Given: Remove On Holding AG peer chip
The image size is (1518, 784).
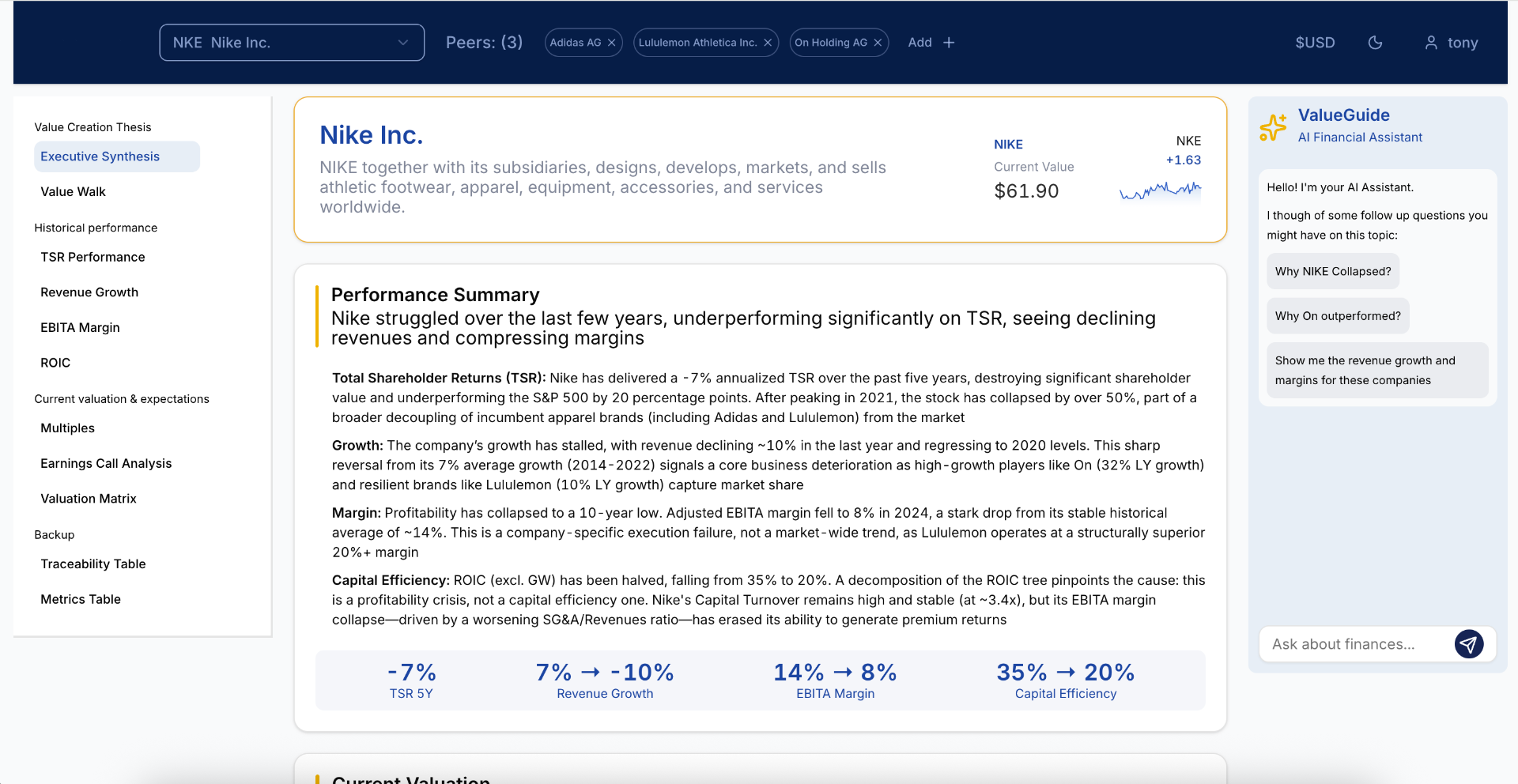Looking at the screenshot, I should [878, 43].
